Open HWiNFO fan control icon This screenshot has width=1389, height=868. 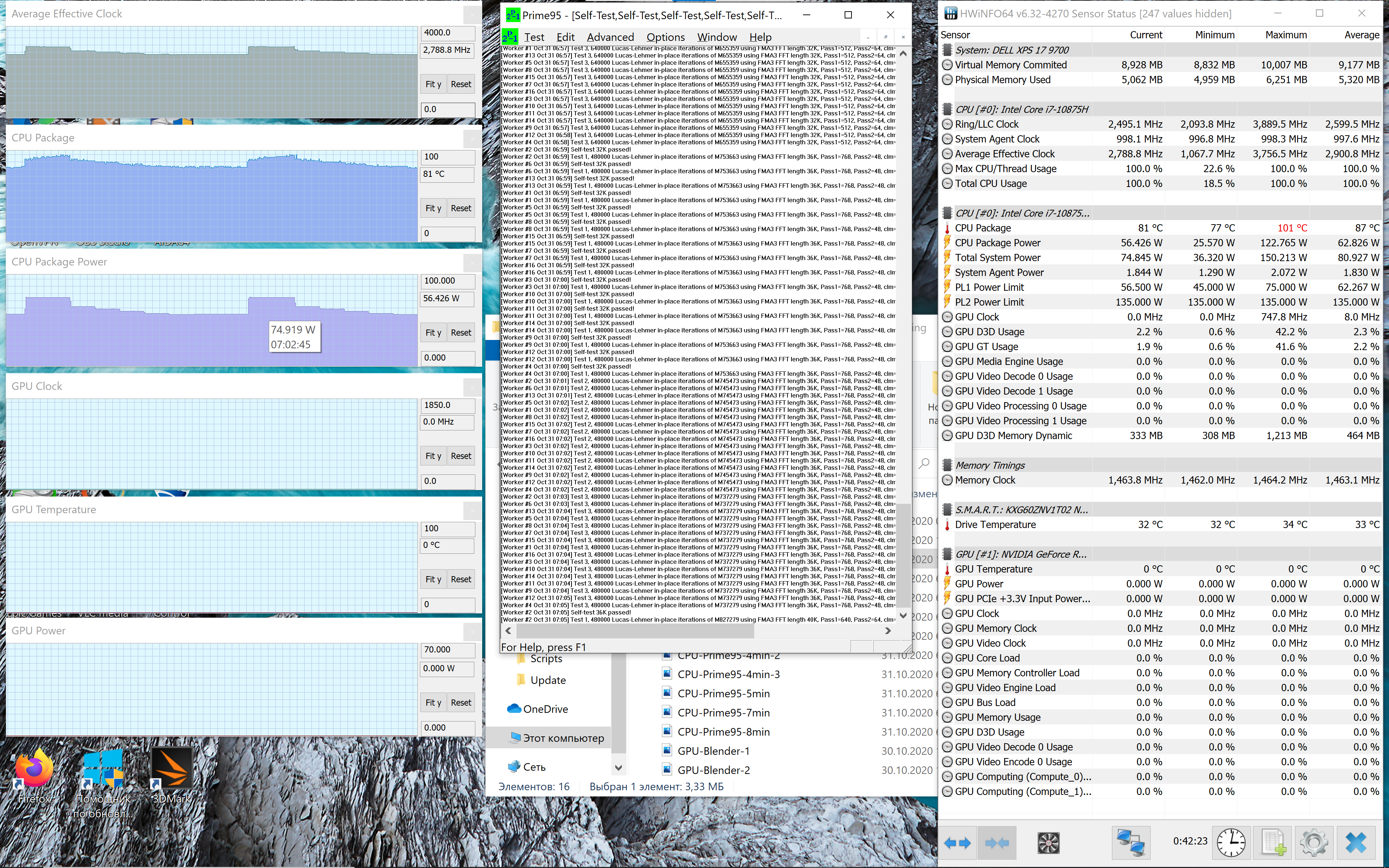coord(1048,843)
